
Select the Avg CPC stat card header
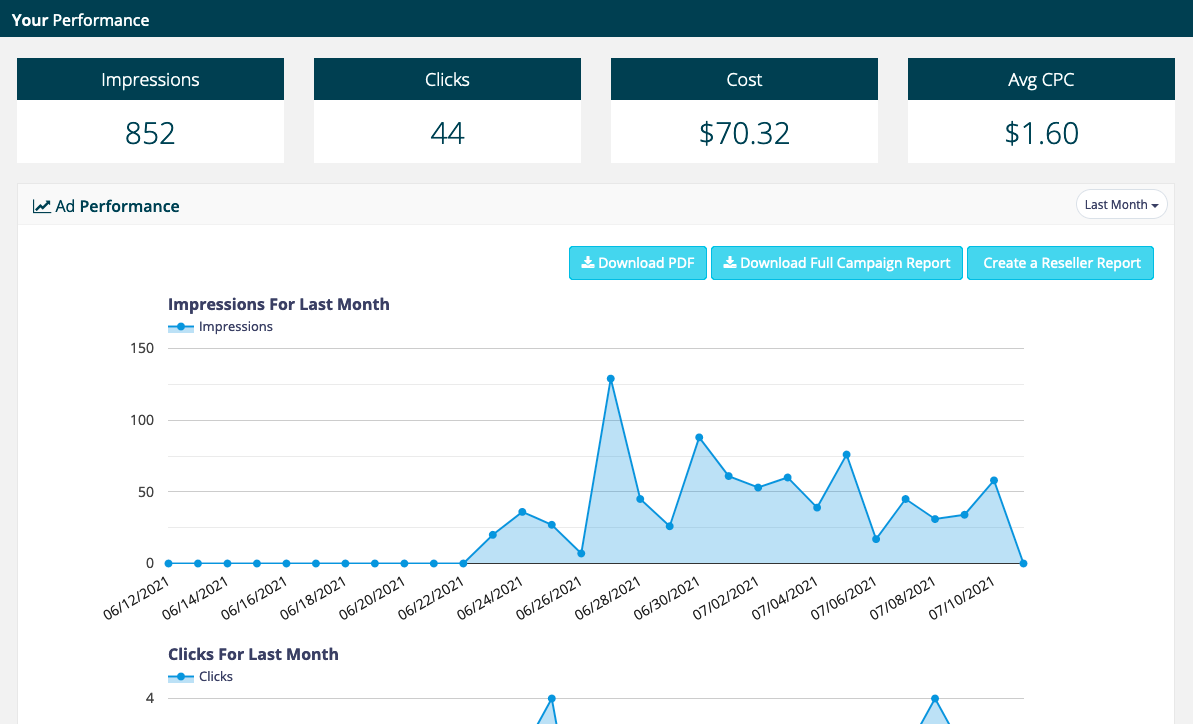pyautogui.click(x=1041, y=80)
